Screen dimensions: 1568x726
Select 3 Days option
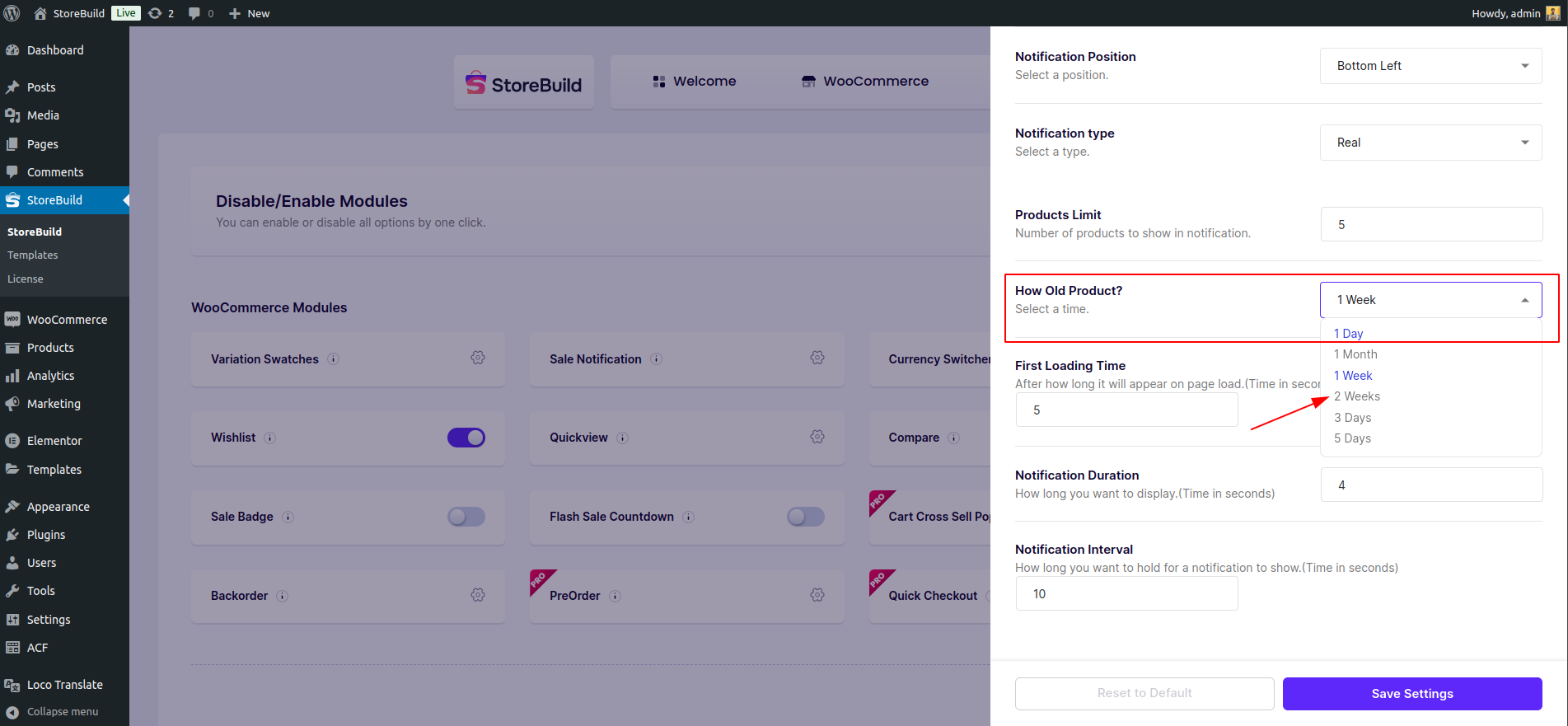coord(1352,418)
